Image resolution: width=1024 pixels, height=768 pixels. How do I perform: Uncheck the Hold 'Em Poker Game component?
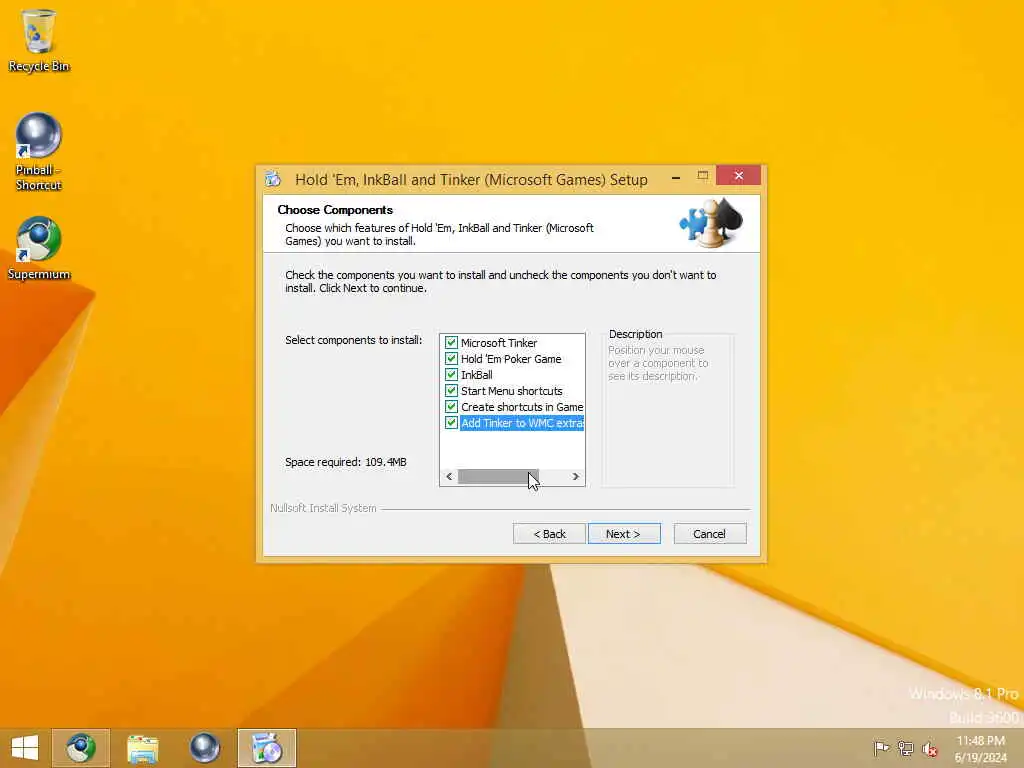(451, 359)
